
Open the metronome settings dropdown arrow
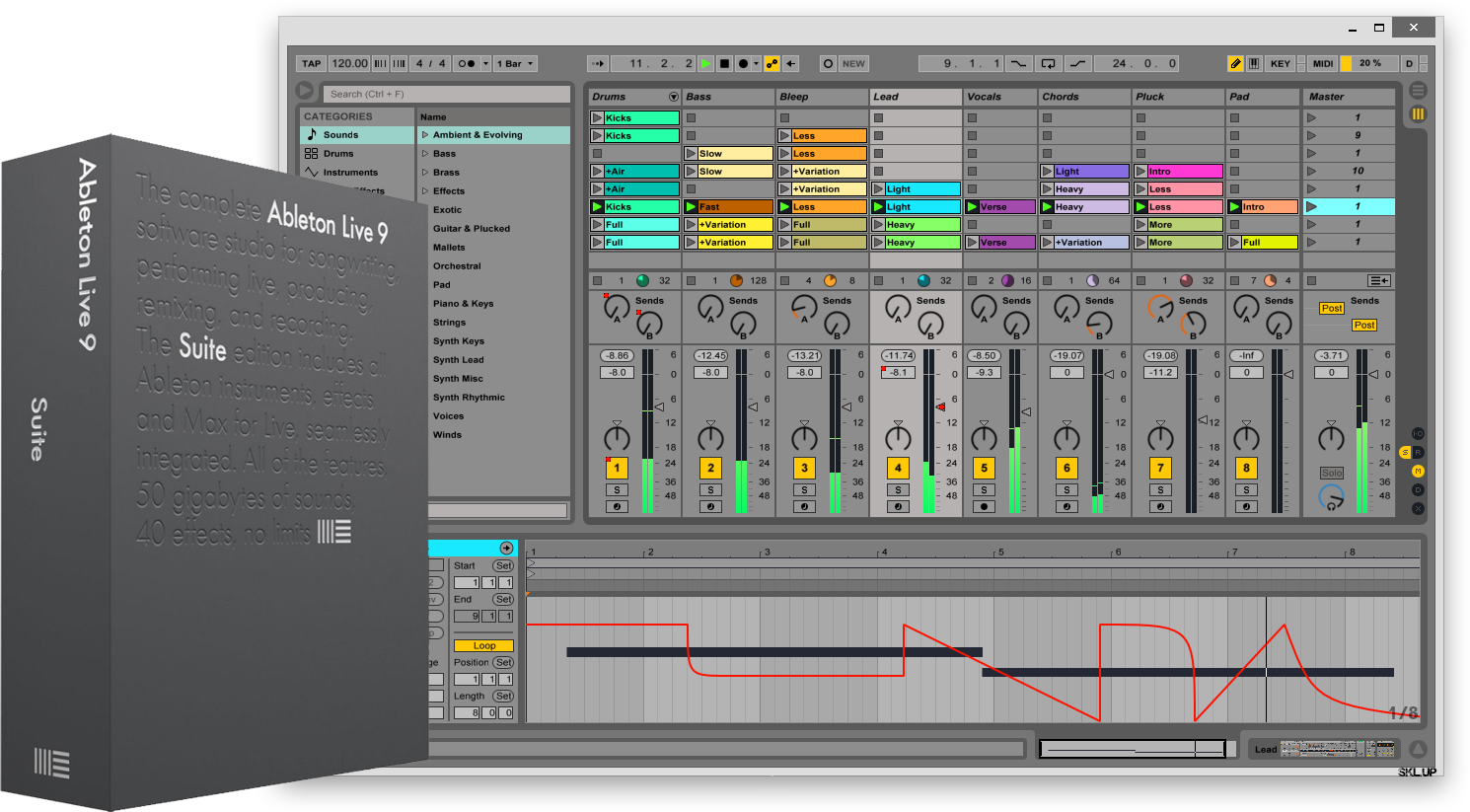485,63
